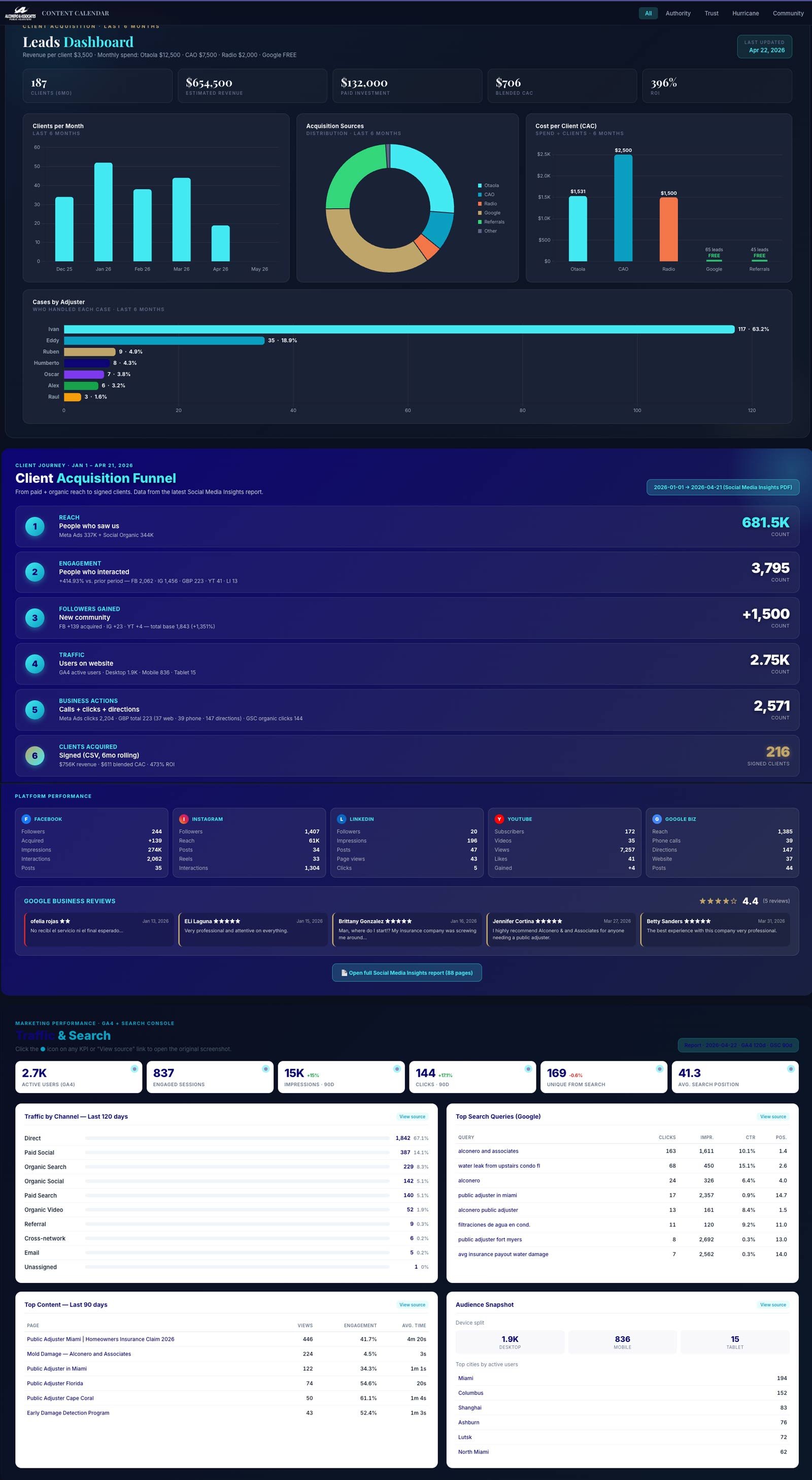The height and width of the screenshot is (1480, 812).
Task: Click the 1.9K Desktop device tile
Action: click(x=510, y=1342)
